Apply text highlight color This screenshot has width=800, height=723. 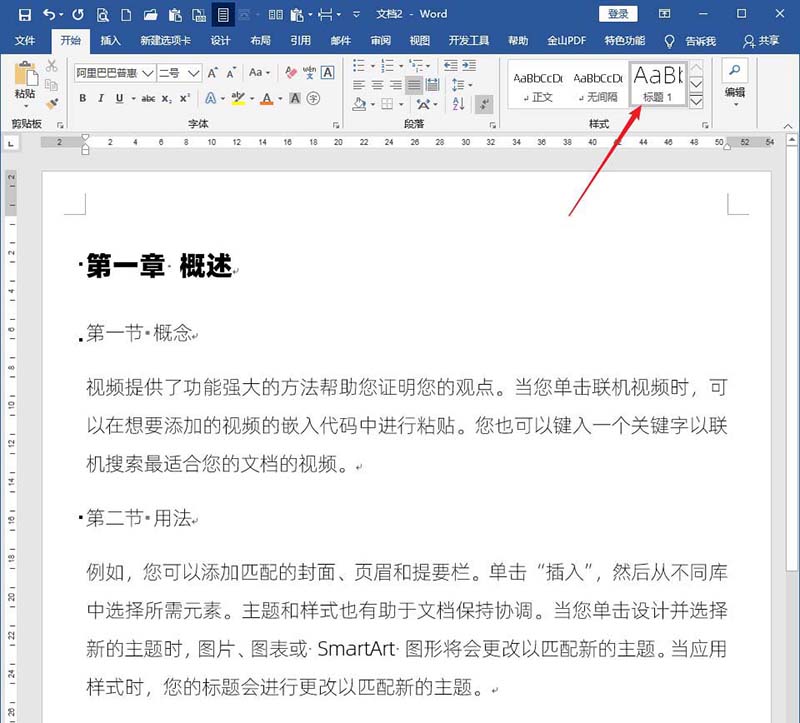pos(239,96)
